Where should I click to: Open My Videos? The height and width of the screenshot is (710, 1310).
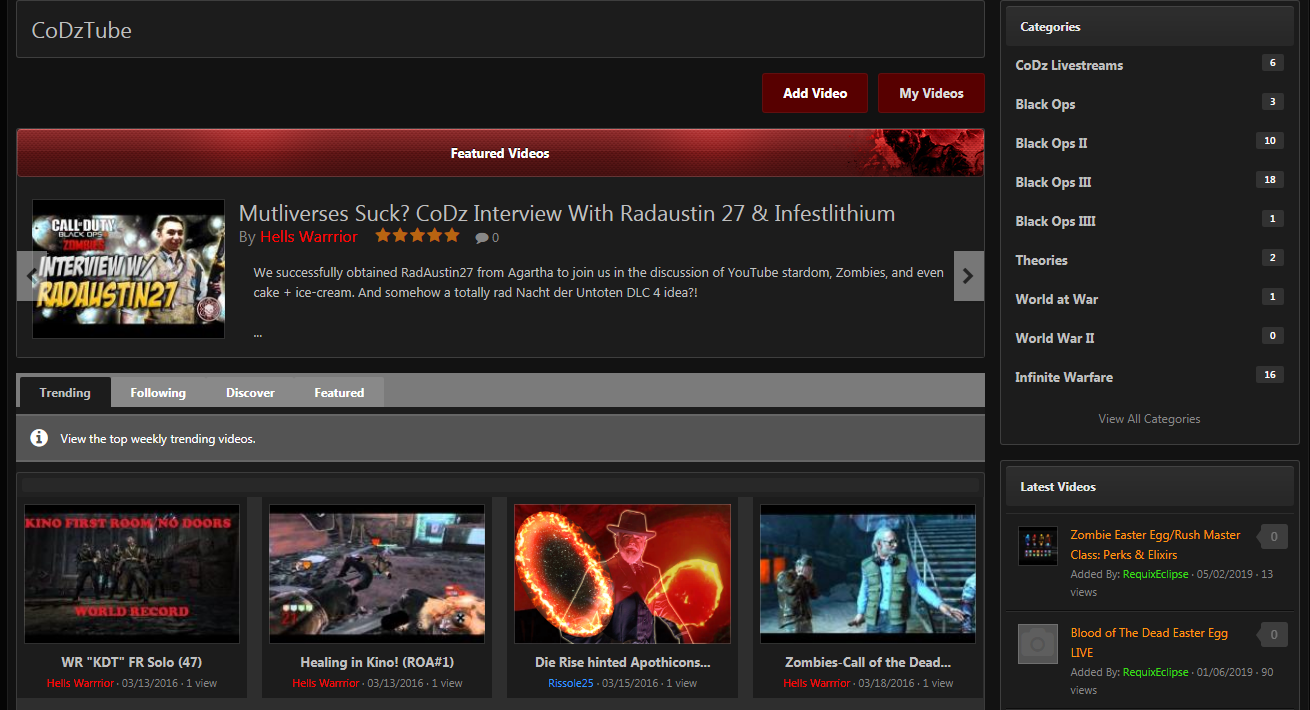click(931, 93)
